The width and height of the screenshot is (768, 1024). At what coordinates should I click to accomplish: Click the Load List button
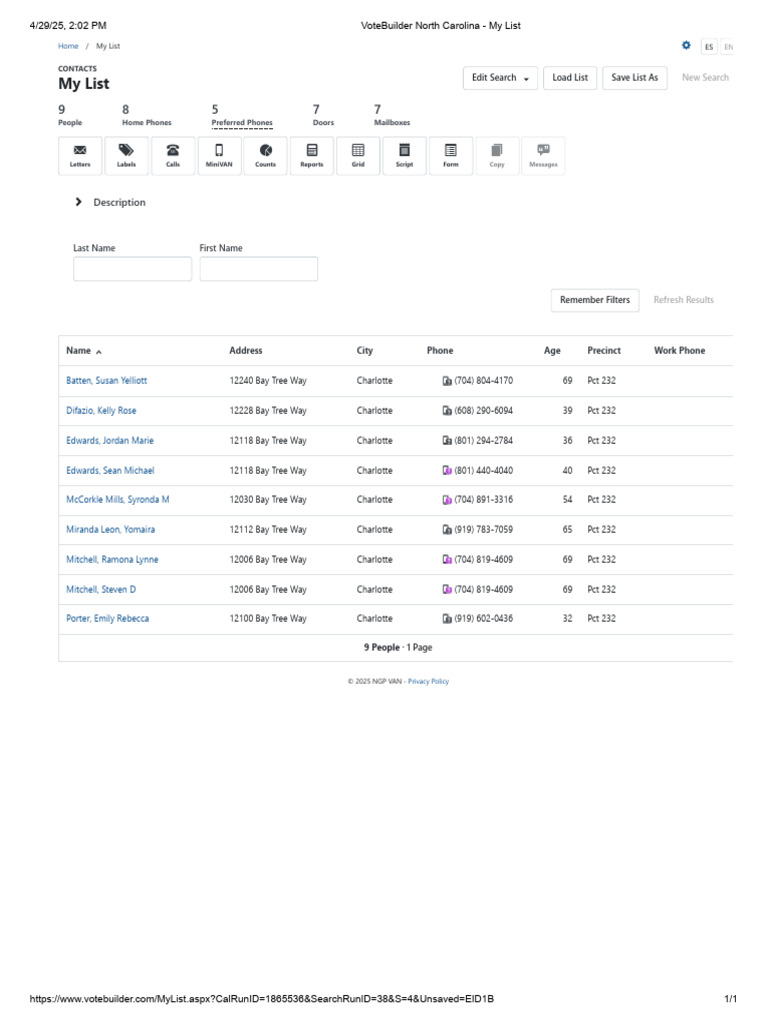click(569, 78)
